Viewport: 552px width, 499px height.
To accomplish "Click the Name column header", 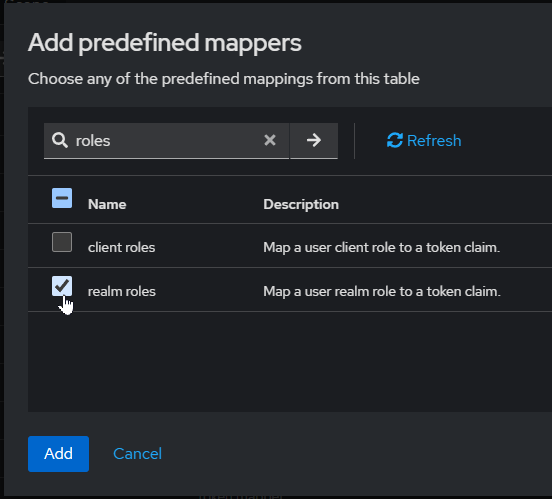I will (107, 204).
